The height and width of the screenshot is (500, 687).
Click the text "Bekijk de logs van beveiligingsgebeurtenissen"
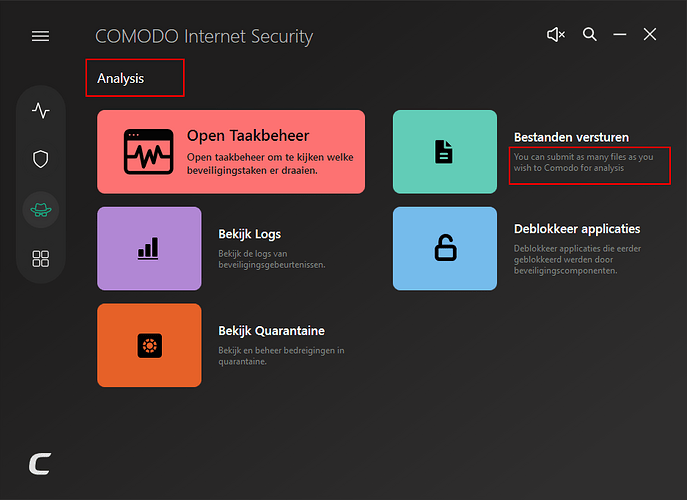point(272,259)
